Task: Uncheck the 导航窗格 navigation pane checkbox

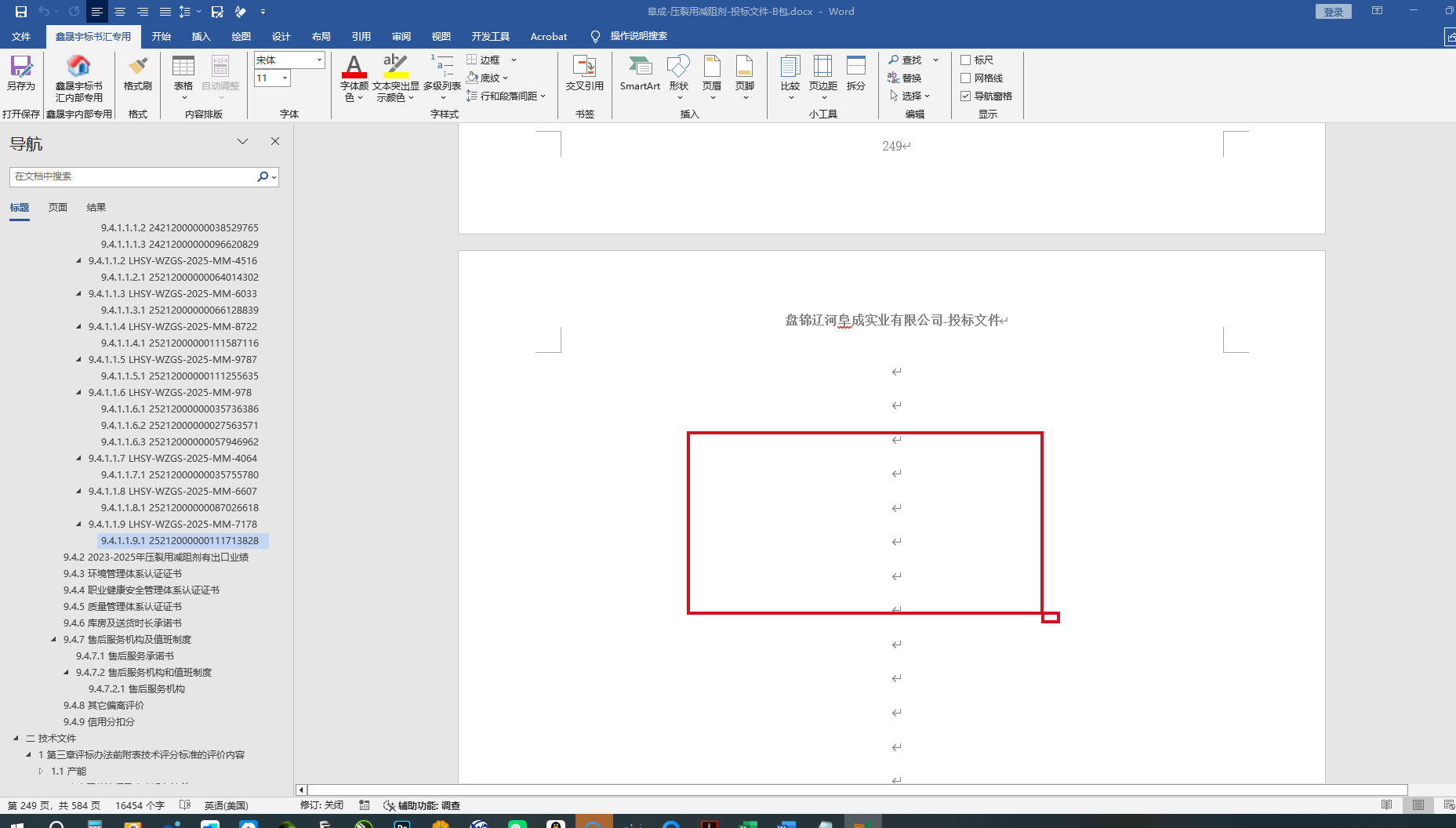Action: [x=966, y=96]
